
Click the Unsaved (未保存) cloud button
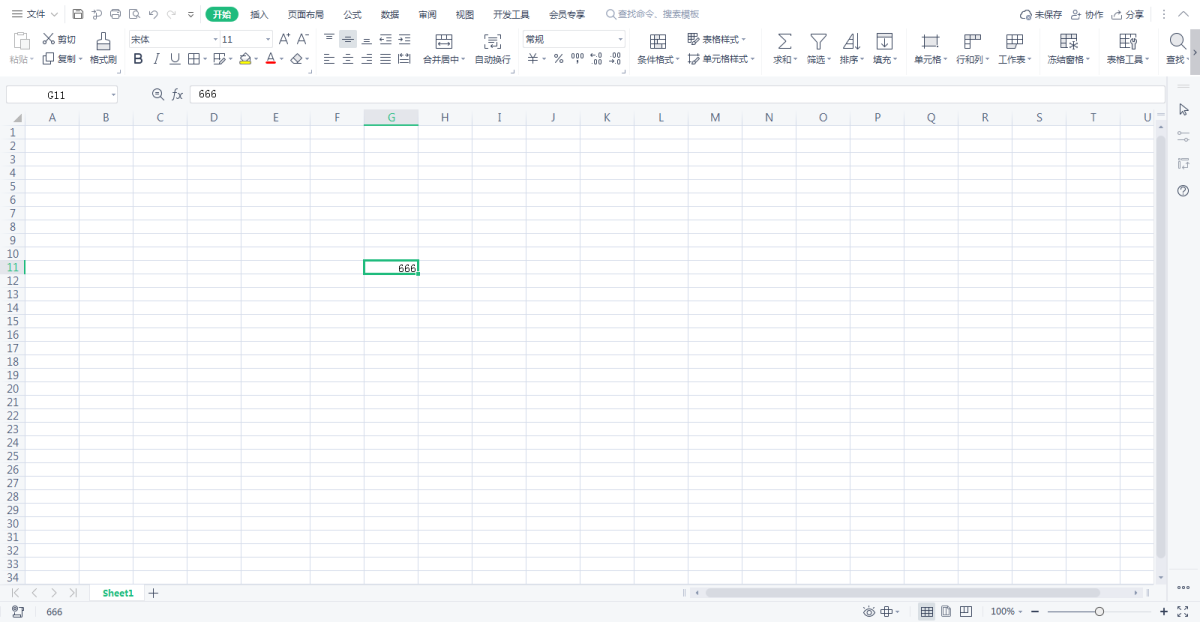click(x=1040, y=15)
